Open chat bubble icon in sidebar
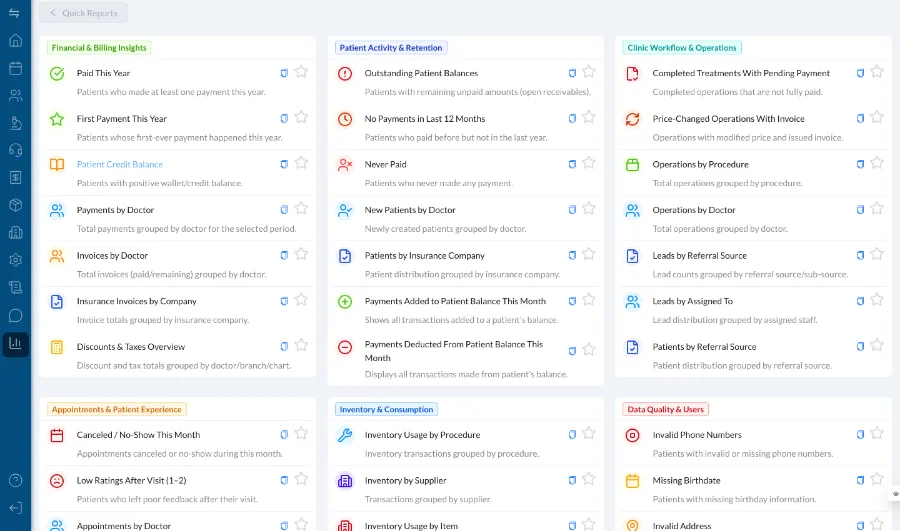 15,315
